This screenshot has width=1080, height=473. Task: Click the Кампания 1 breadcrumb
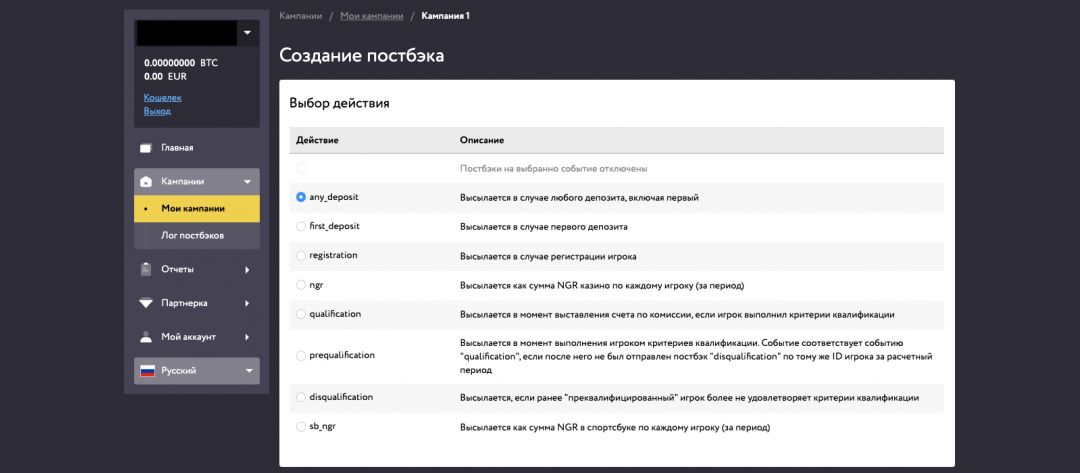[446, 16]
